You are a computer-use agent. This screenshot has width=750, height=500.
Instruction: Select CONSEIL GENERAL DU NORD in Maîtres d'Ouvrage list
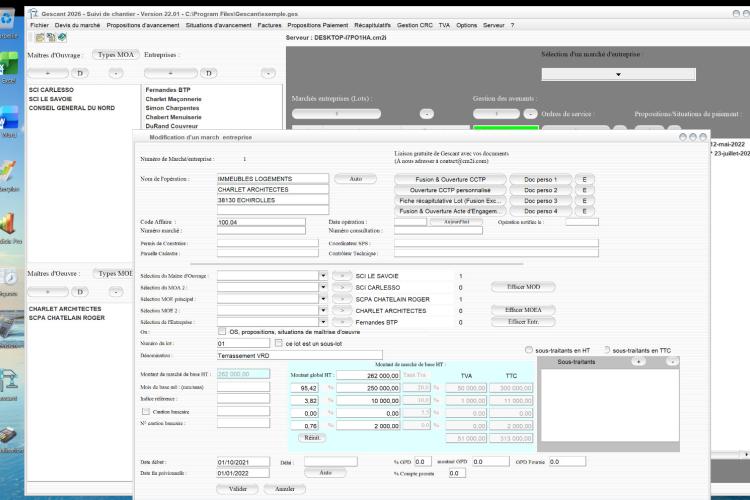72,108
